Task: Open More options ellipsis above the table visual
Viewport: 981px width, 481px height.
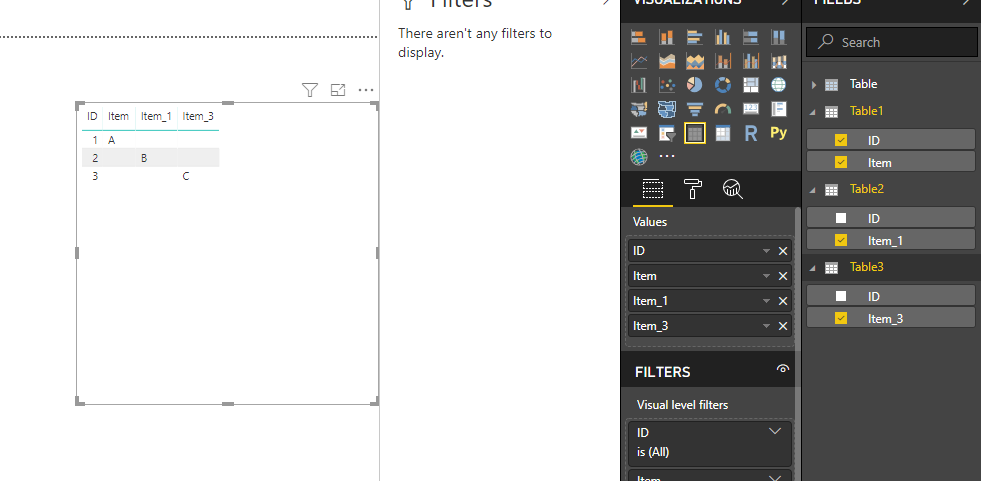Action: tap(366, 91)
